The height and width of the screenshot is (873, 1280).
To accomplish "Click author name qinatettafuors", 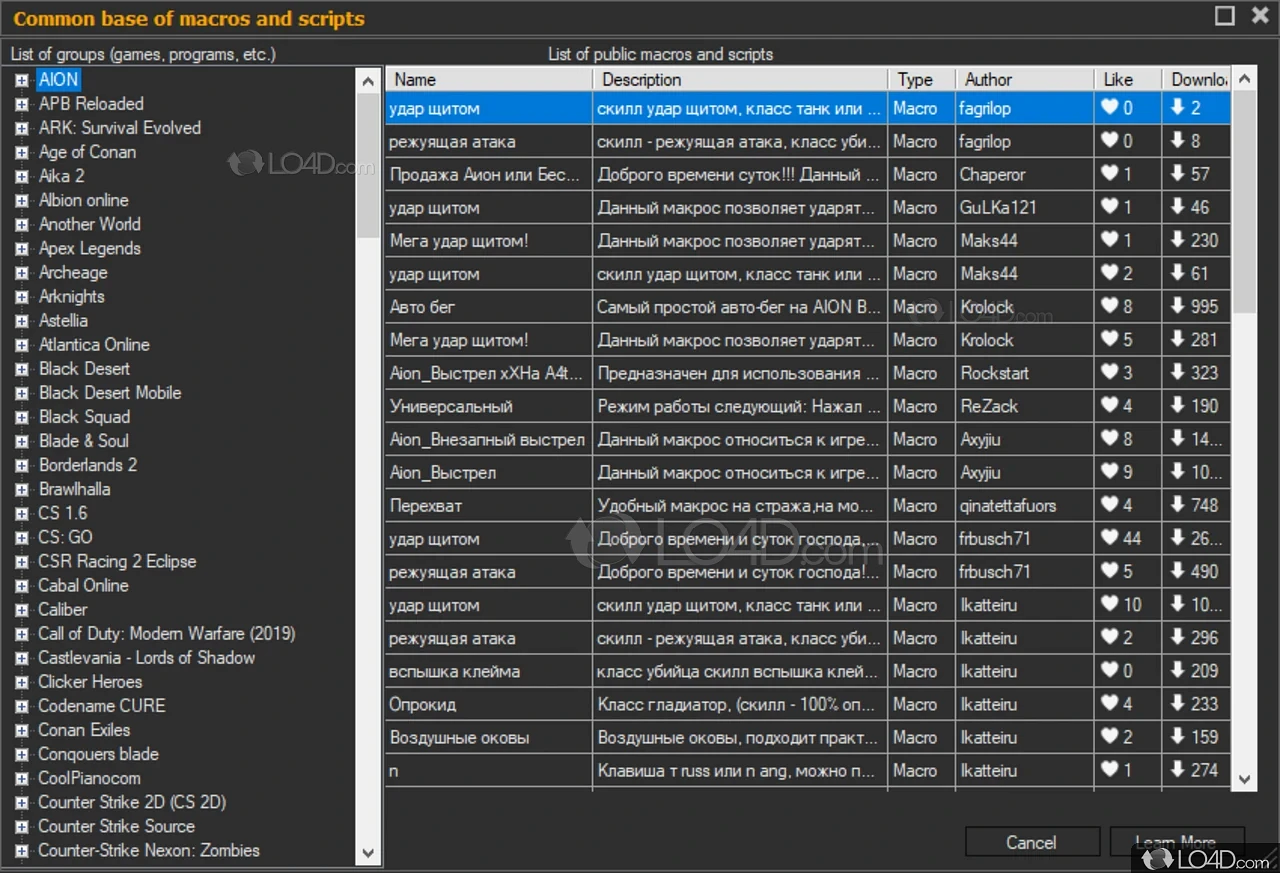I will click(x=1008, y=506).
